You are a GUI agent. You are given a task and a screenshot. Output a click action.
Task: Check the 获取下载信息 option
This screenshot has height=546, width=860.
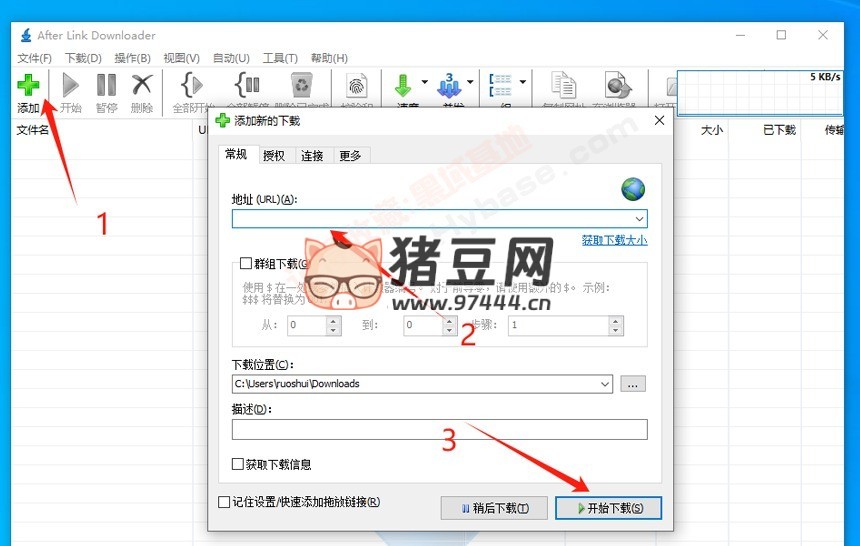[x=238, y=464]
